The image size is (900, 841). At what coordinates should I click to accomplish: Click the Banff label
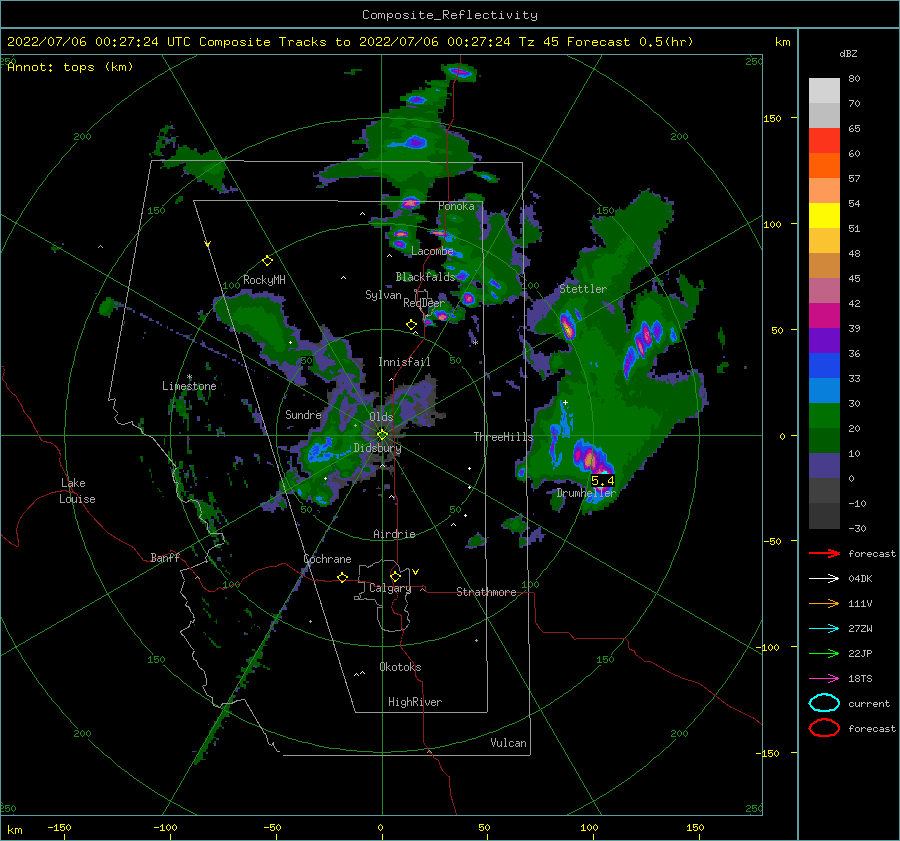(165, 557)
